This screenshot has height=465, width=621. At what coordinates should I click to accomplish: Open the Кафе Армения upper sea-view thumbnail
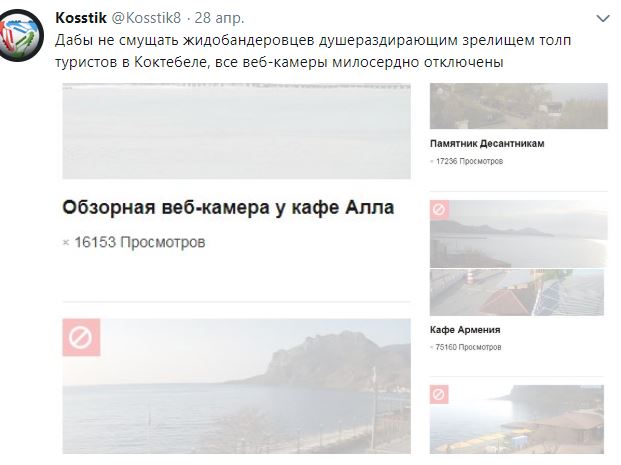518,234
